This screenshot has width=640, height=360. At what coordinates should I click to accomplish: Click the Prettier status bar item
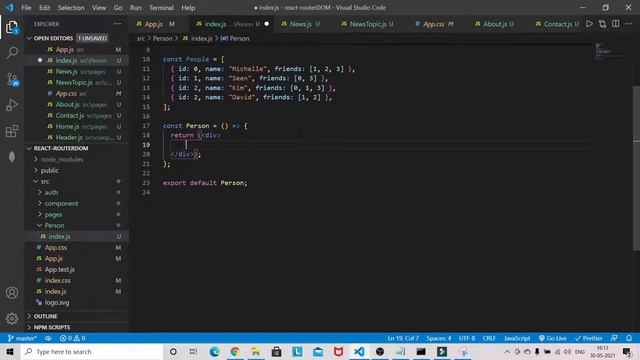click(589, 338)
